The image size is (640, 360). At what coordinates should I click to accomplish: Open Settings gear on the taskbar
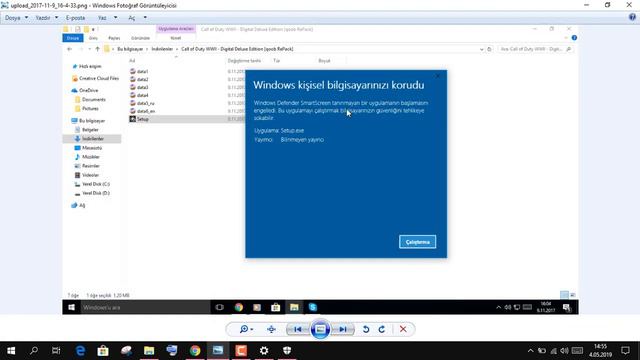(x=264, y=351)
